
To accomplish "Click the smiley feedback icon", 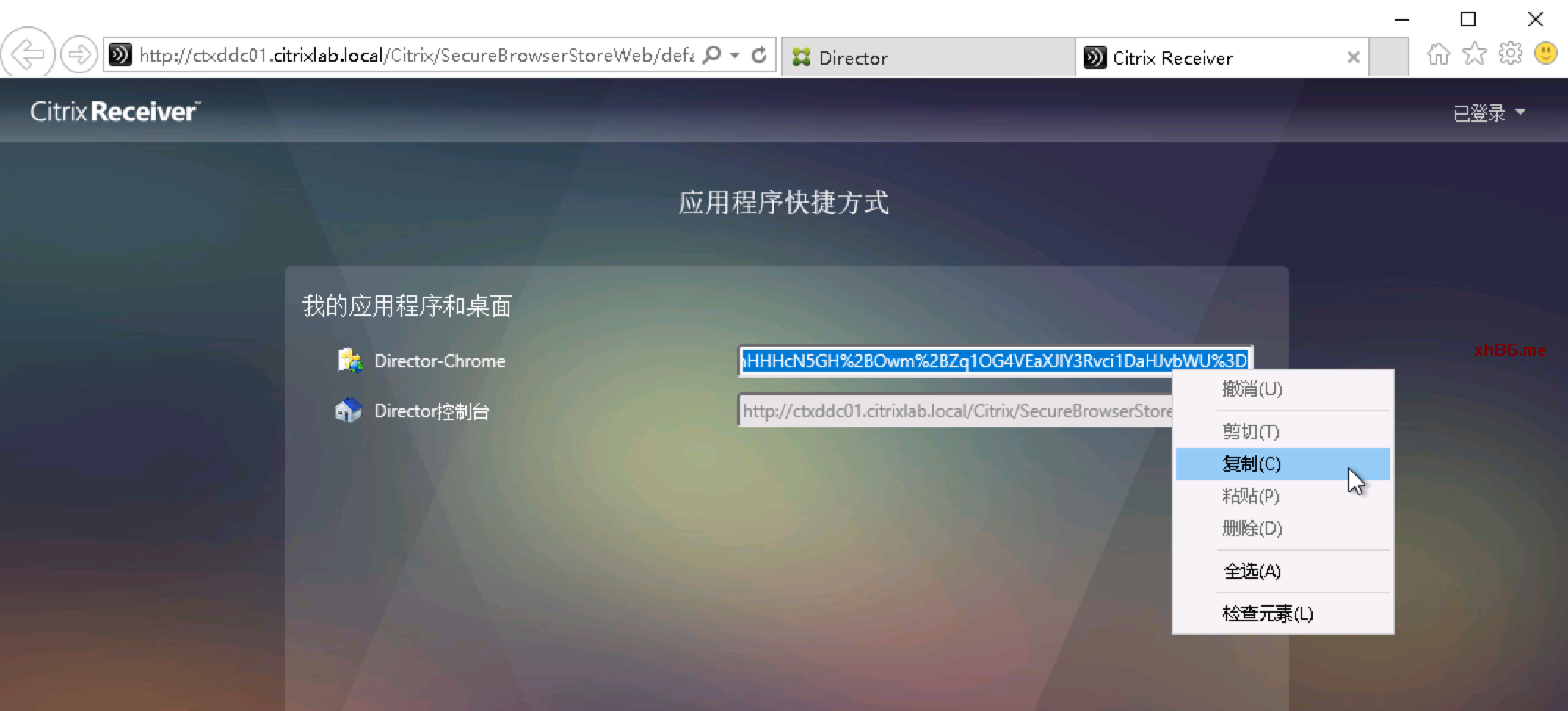I will click(x=1546, y=54).
